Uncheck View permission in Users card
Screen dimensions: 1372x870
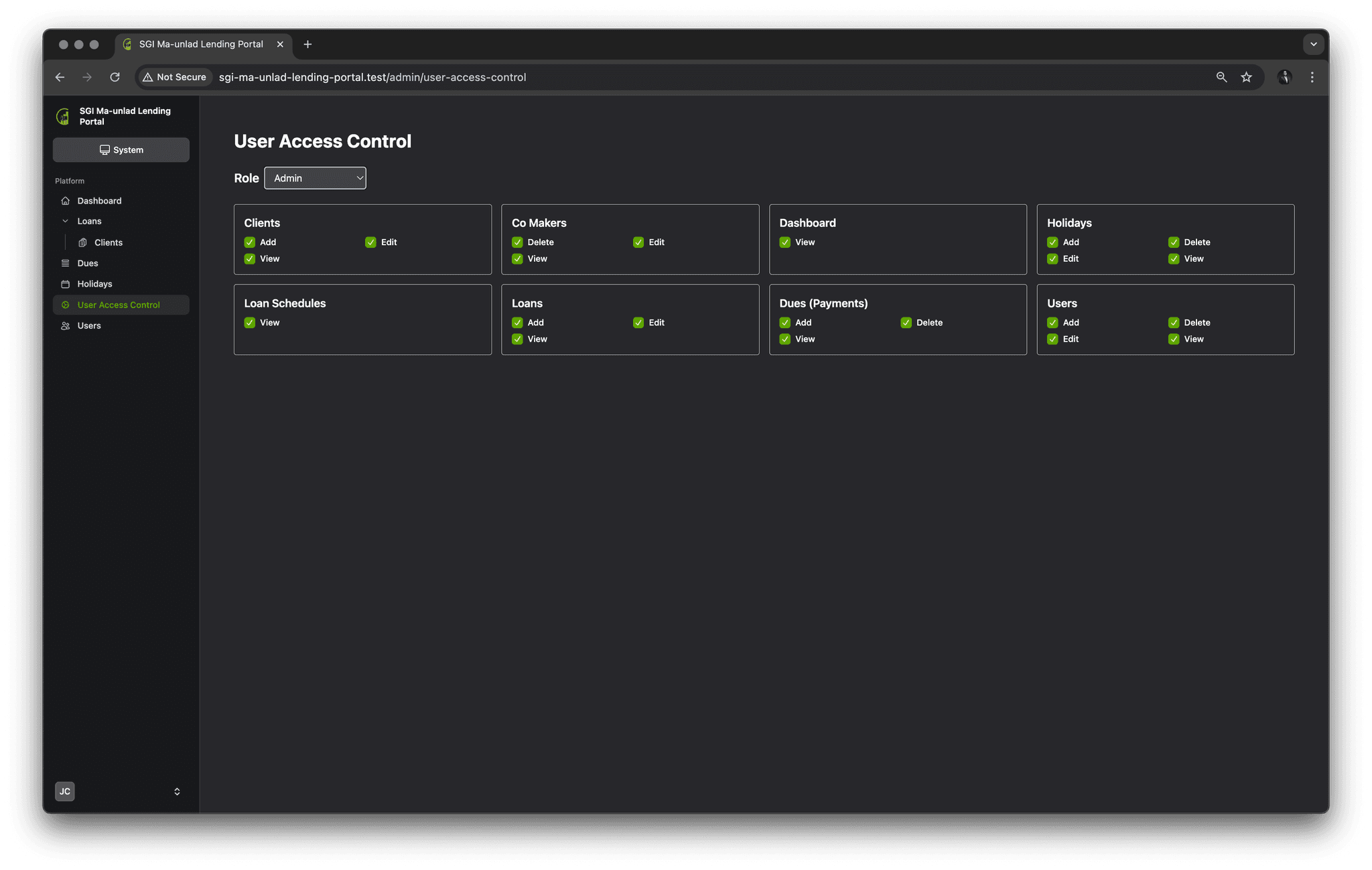(x=1174, y=339)
